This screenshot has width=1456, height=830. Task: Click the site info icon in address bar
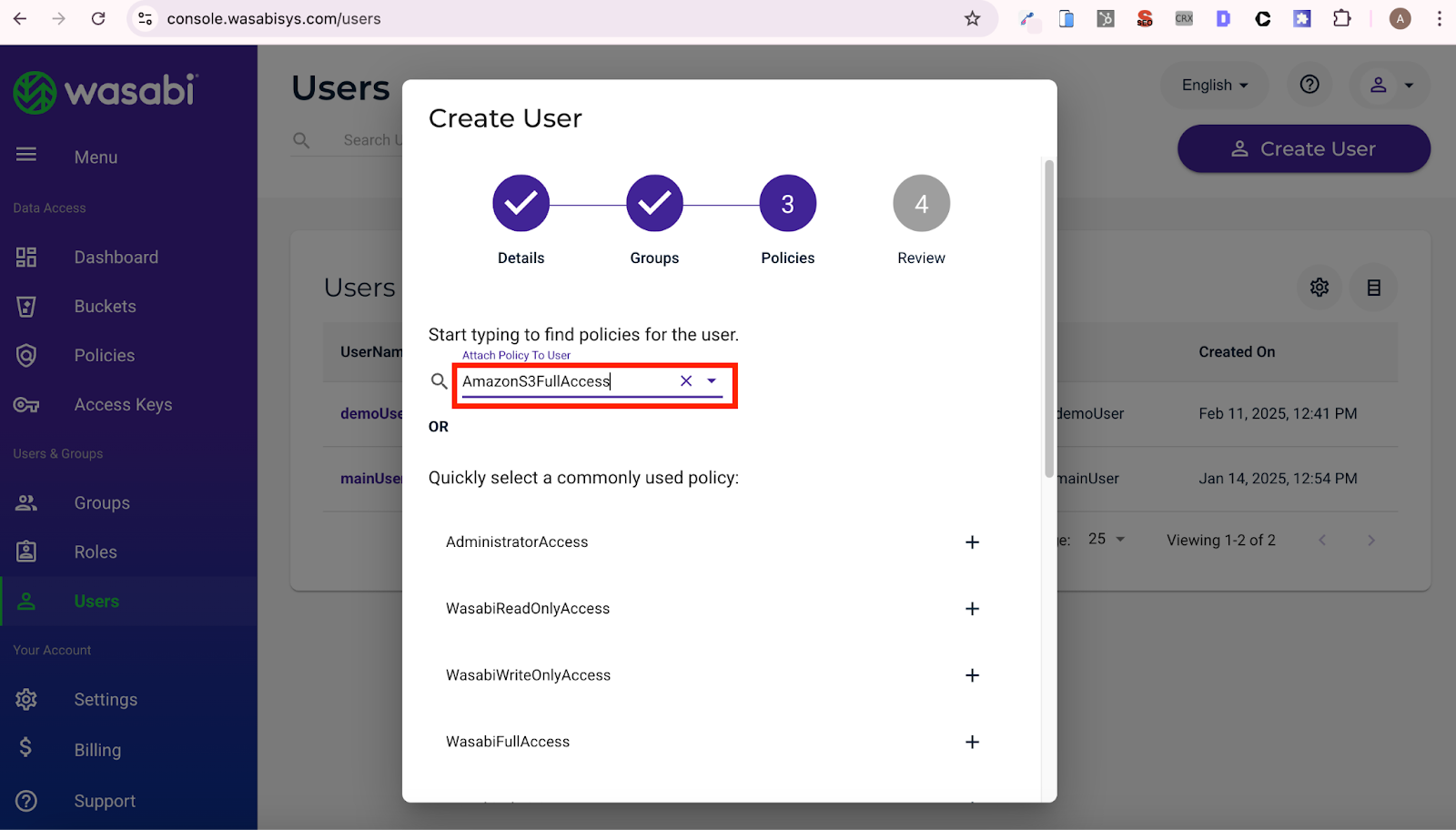pyautogui.click(x=145, y=18)
